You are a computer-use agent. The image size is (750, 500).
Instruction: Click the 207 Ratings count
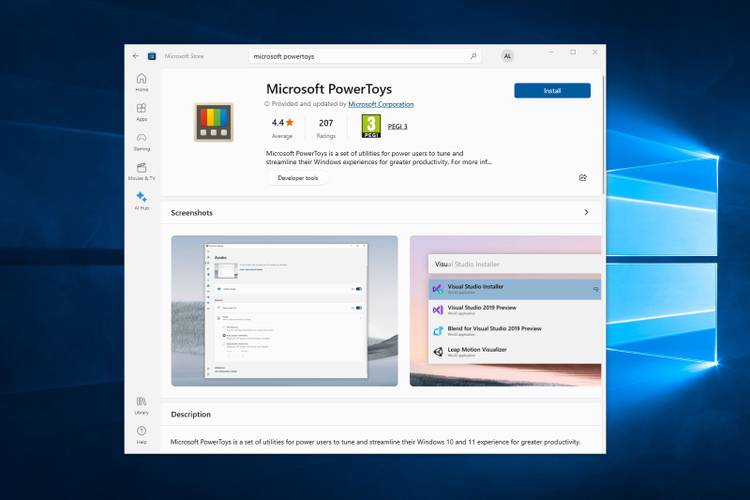[x=326, y=128]
